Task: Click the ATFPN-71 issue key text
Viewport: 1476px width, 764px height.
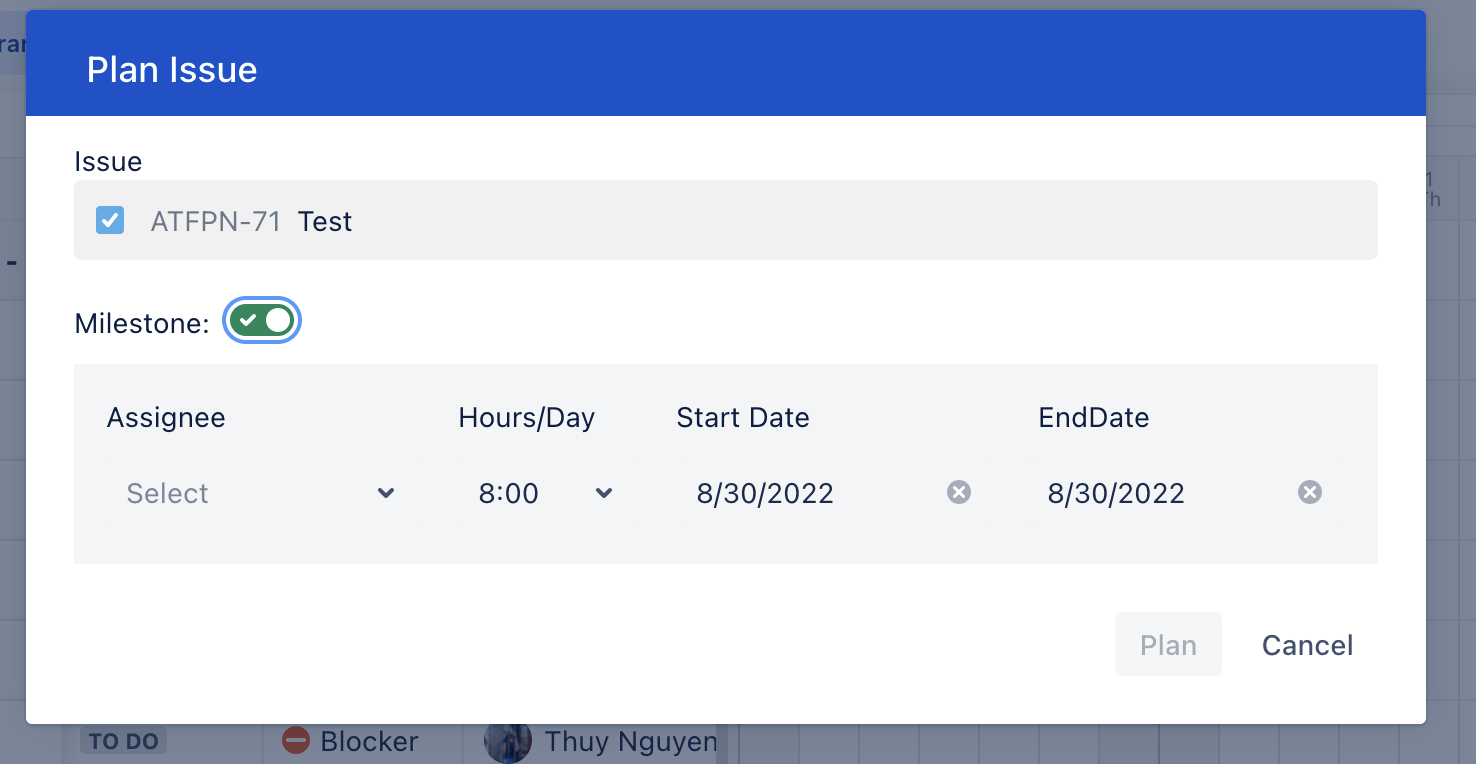Action: (x=216, y=221)
